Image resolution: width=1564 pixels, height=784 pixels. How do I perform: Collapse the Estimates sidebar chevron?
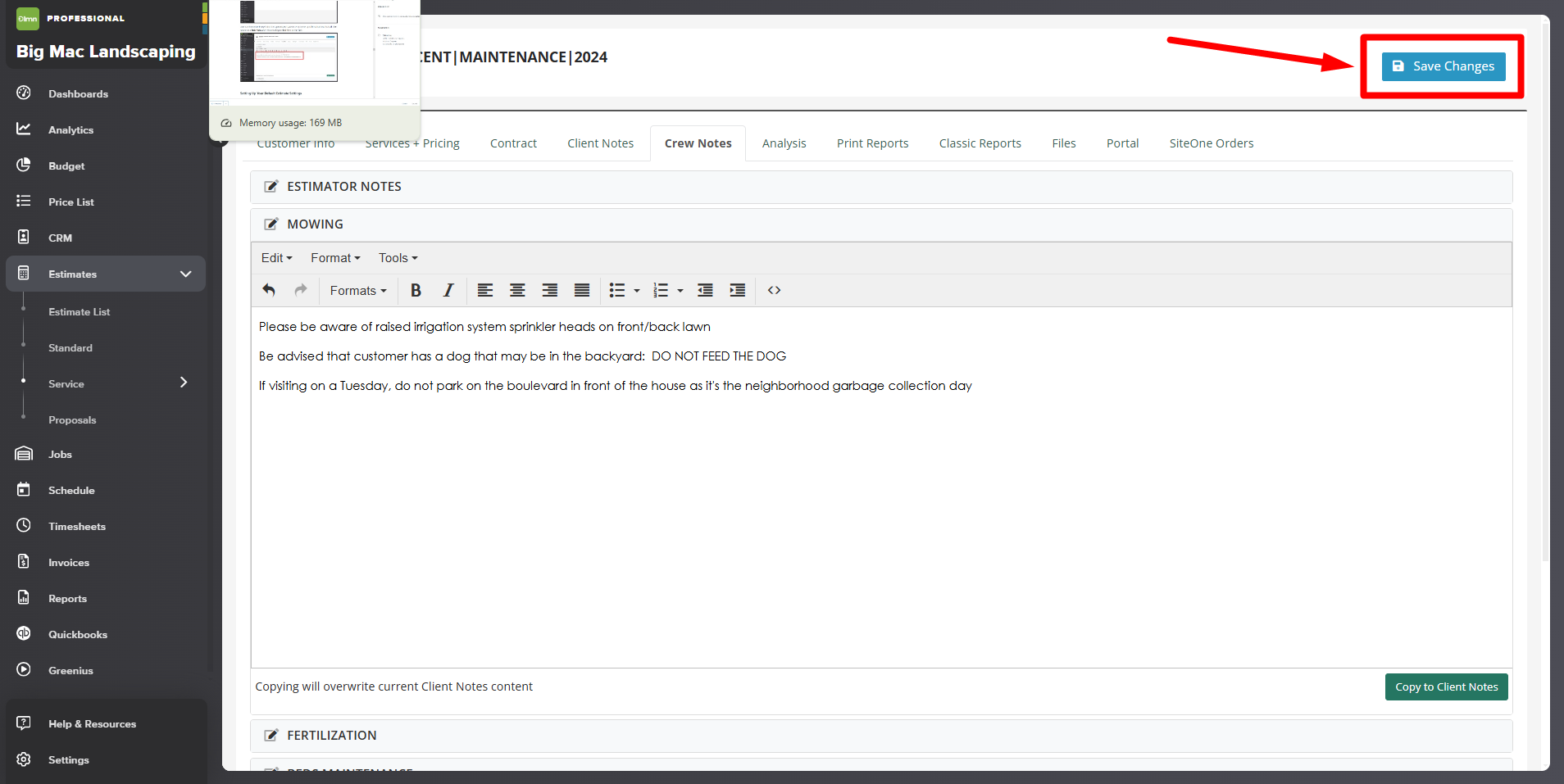186,274
